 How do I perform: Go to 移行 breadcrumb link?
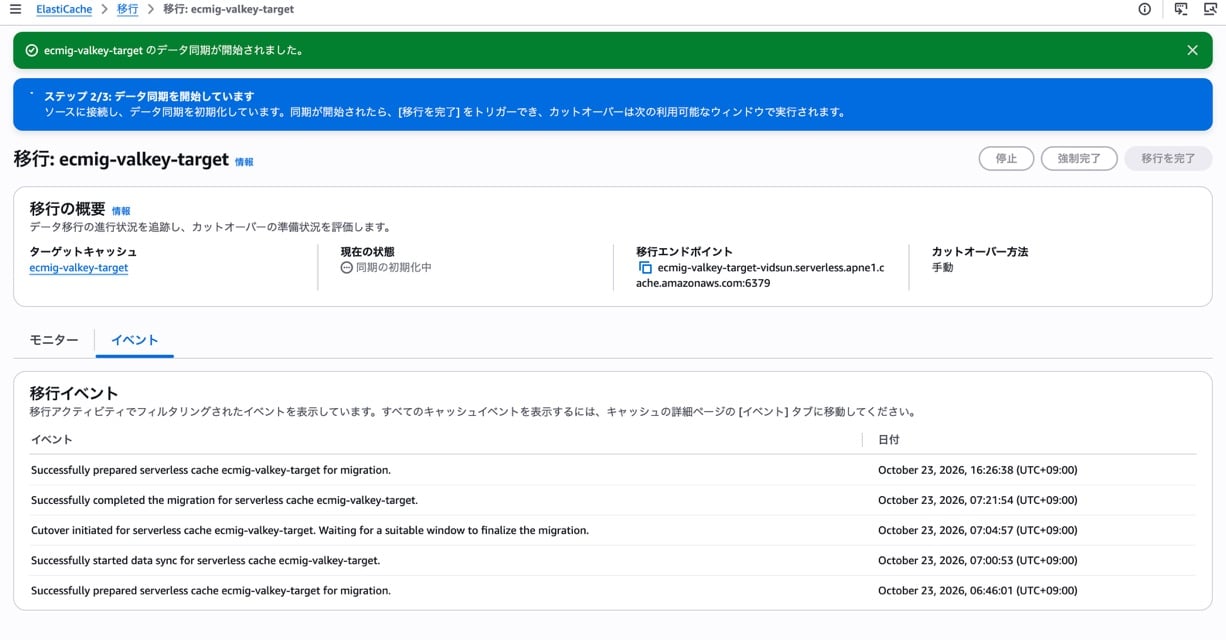127,9
